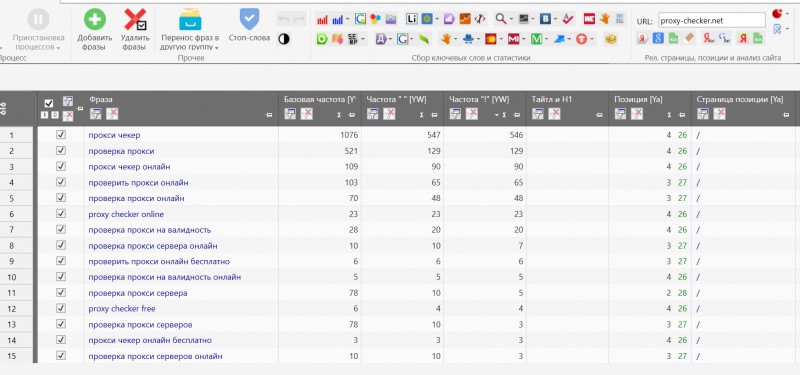Click the "Страница позиции [Ya]" column header
This screenshot has height=375, width=800.
pos(739,99)
